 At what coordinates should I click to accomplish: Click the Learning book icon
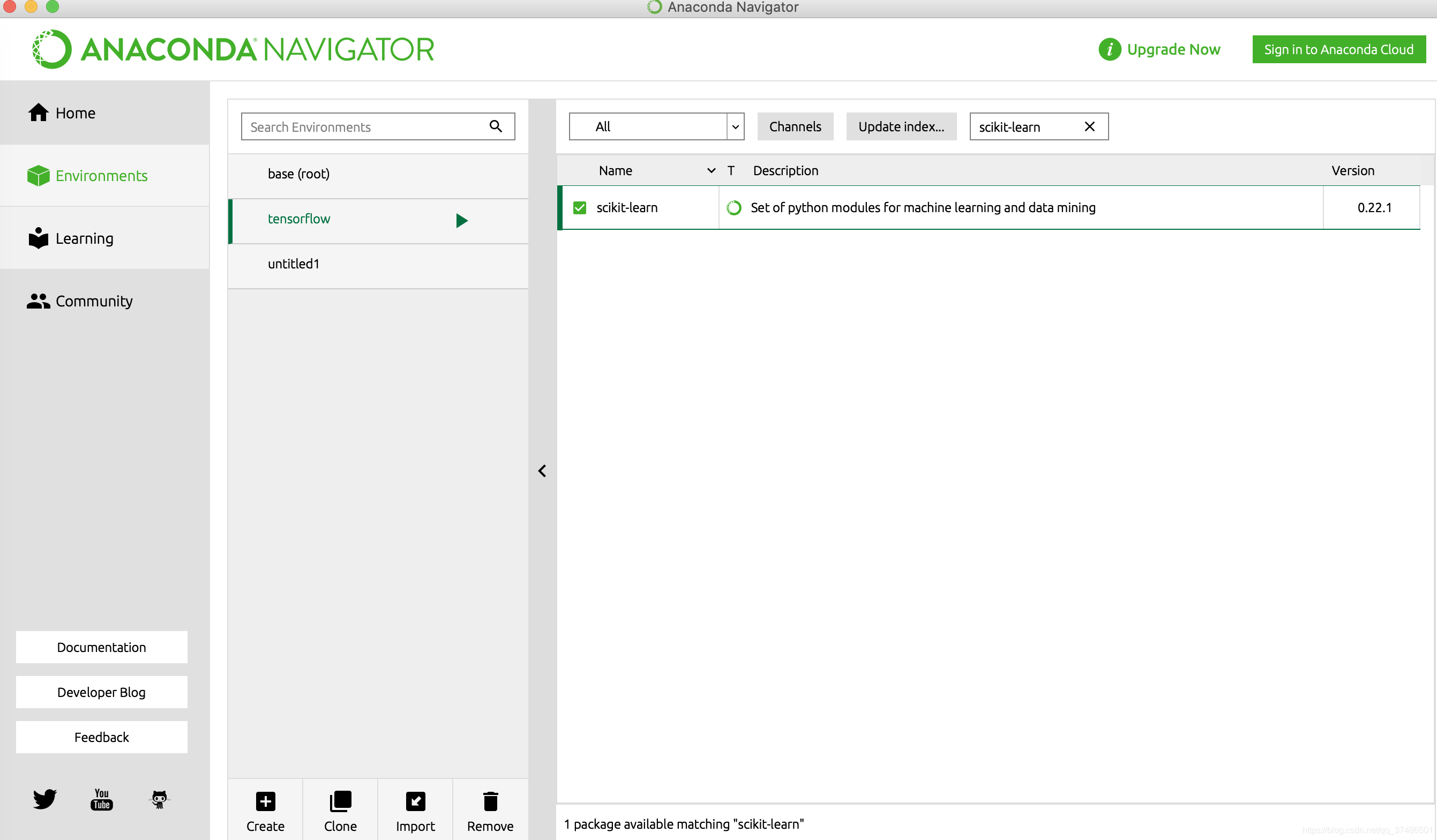point(38,238)
